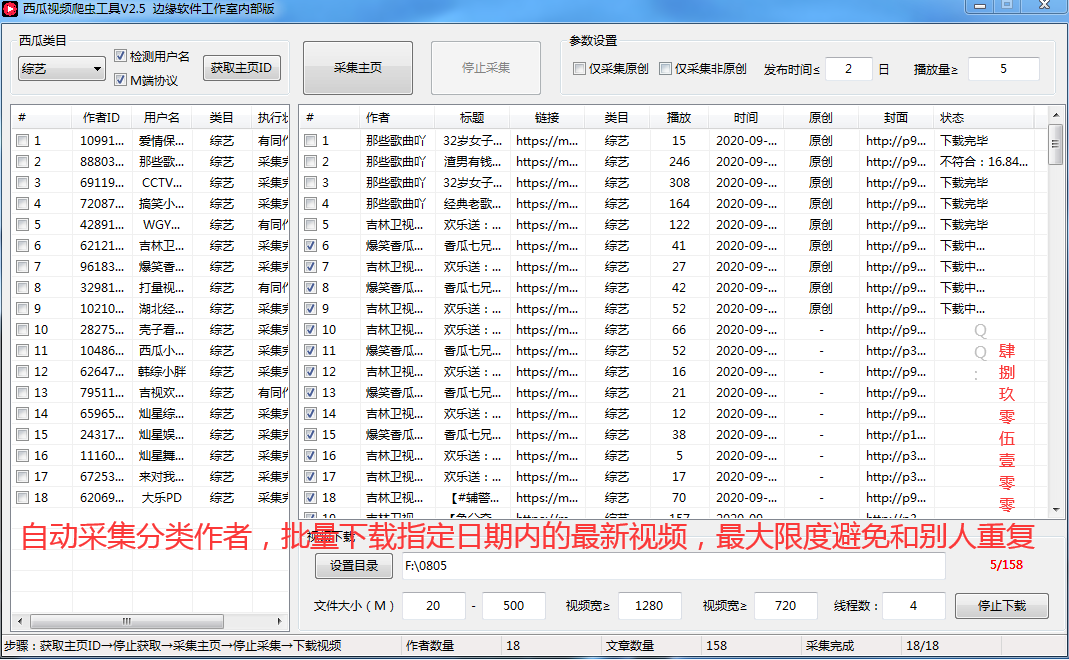Check author row 1 checkbox 10991...

coord(22,140)
